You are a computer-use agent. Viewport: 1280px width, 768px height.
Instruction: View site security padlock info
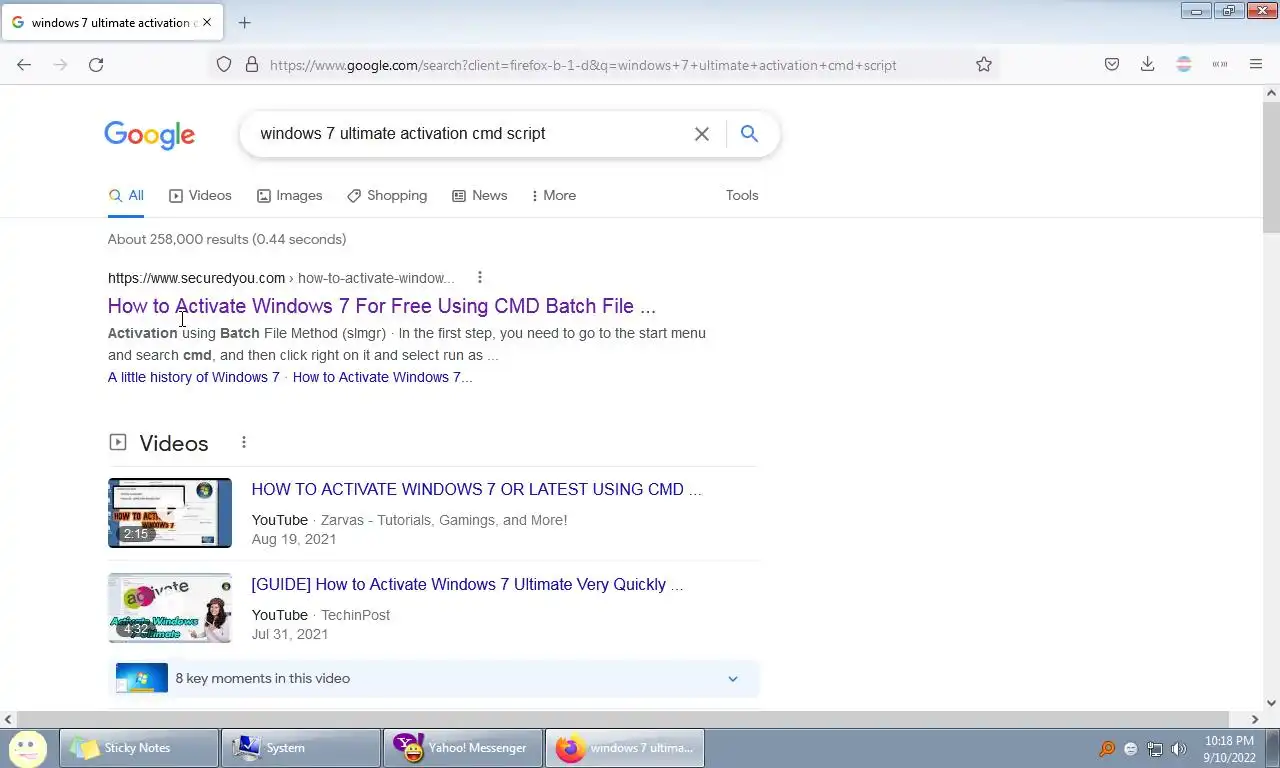tap(252, 64)
